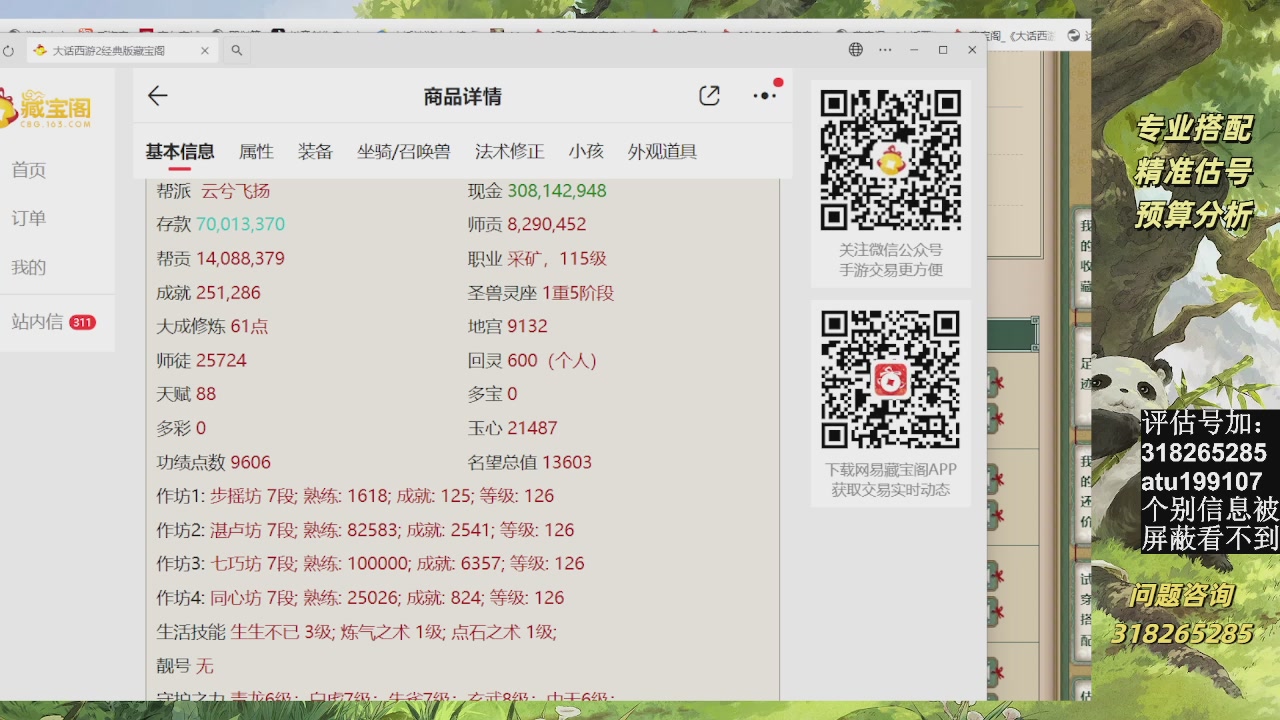The width and height of the screenshot is (1280, 720).
Task: Click the page reload icon at top left
Action: point(8,50)
